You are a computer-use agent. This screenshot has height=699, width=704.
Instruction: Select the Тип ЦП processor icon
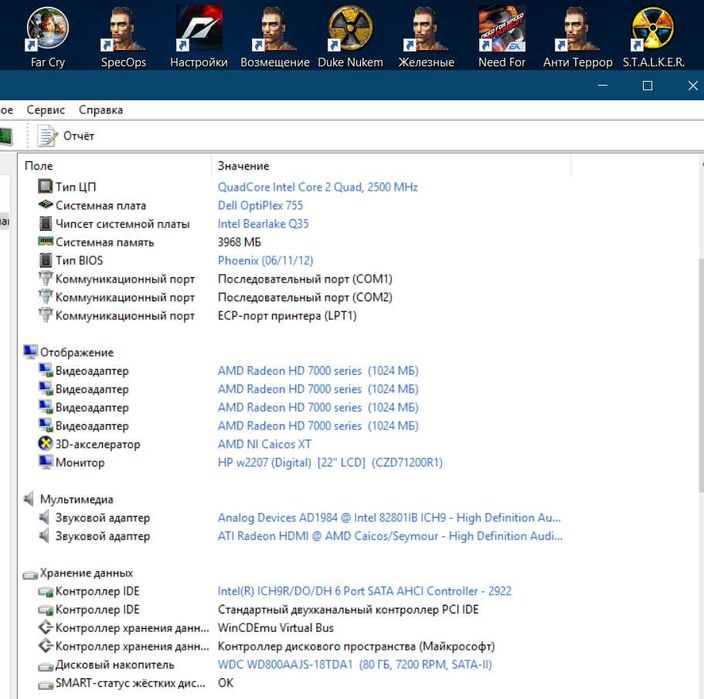tap(45, 186)
